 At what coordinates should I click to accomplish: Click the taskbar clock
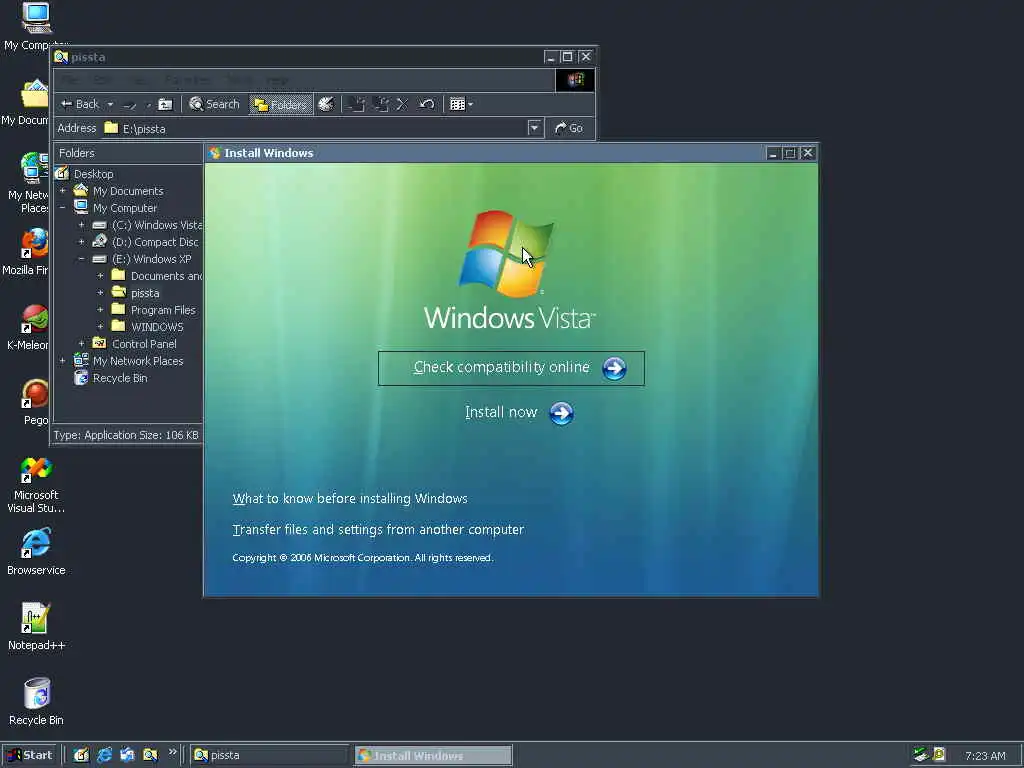(985, 756)
